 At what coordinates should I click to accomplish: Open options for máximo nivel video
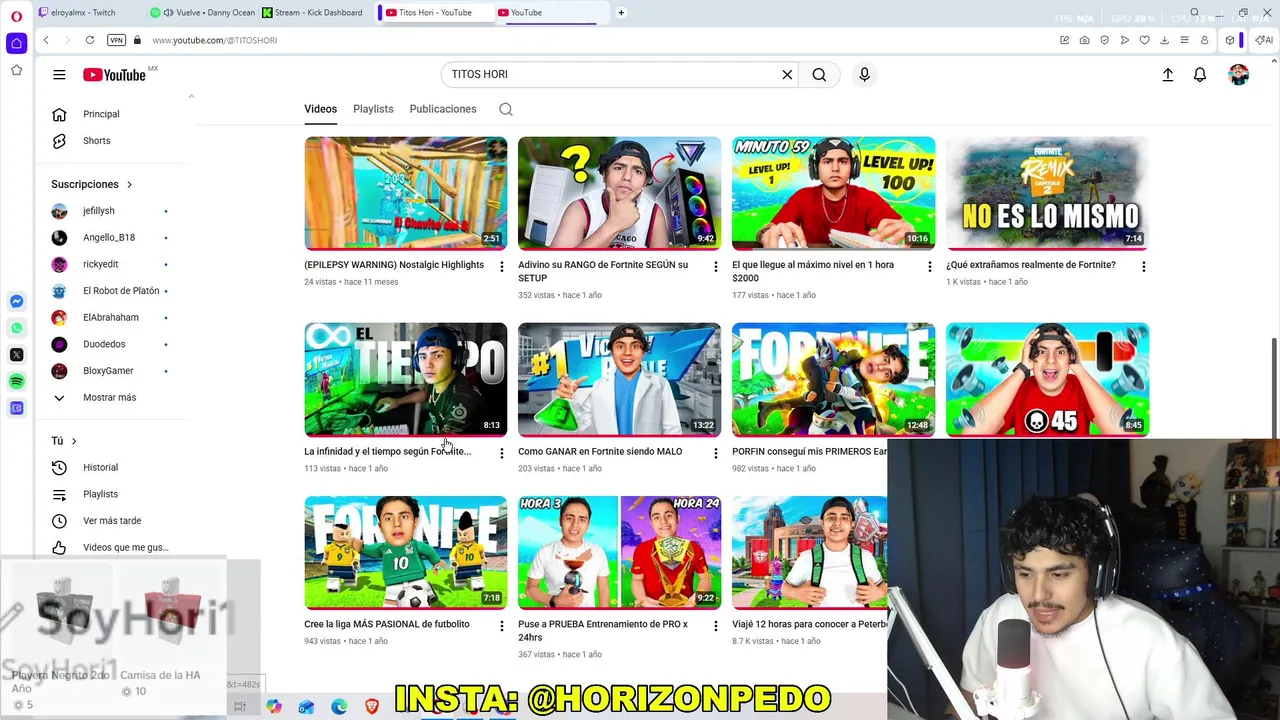click(x=929, y=267)
